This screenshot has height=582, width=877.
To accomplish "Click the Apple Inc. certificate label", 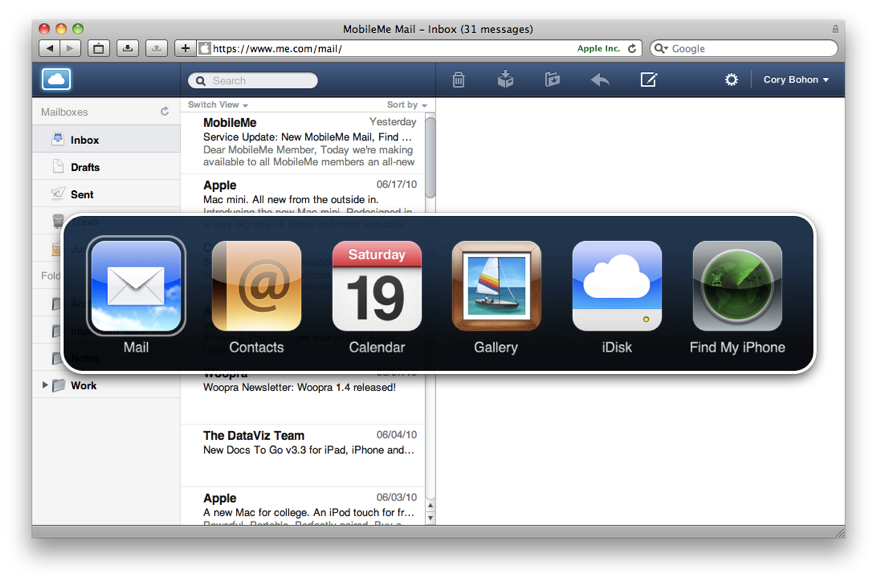I will click(x=598, y=49).
